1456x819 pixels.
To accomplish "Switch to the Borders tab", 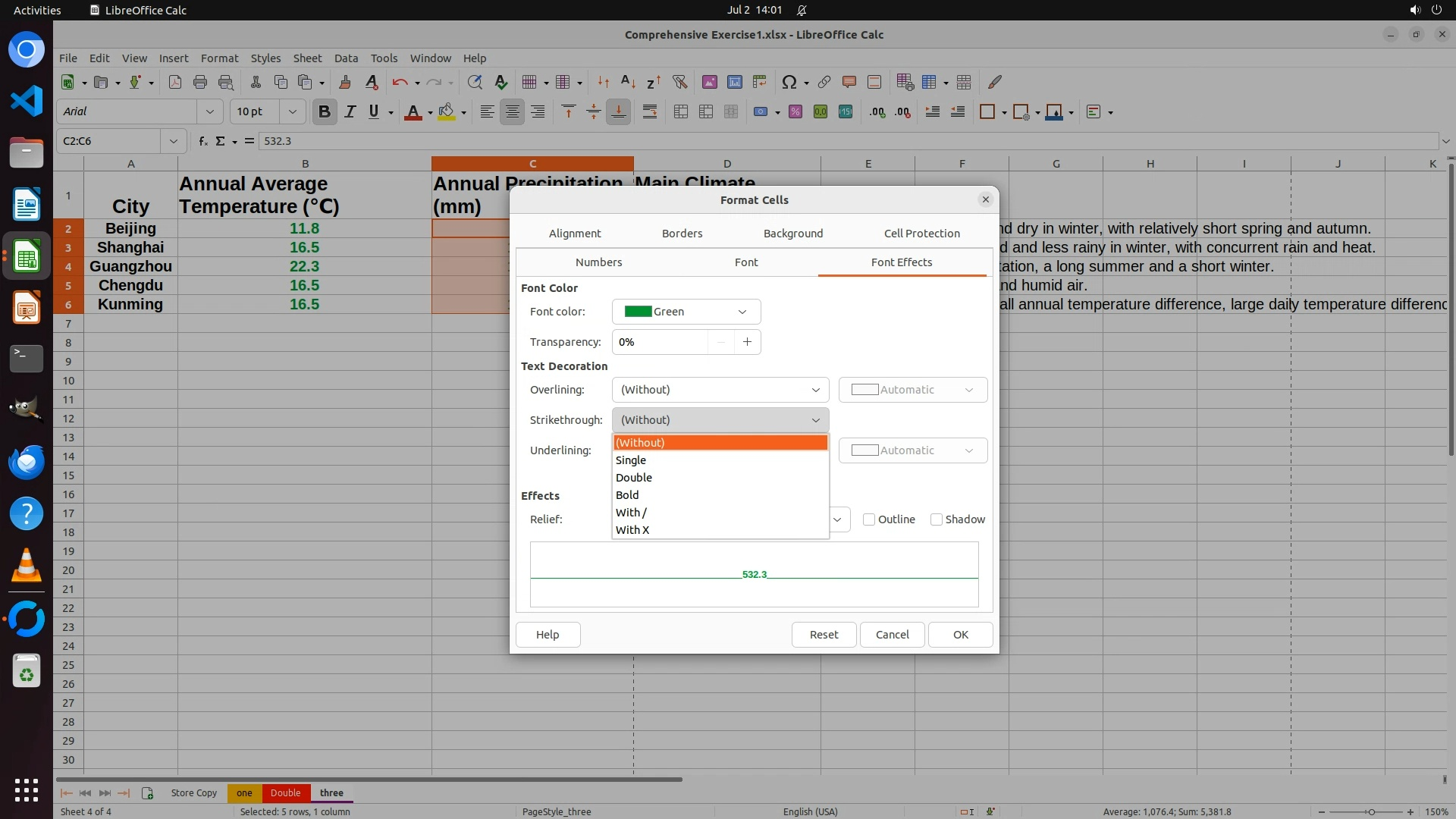I will pos(682,234).
